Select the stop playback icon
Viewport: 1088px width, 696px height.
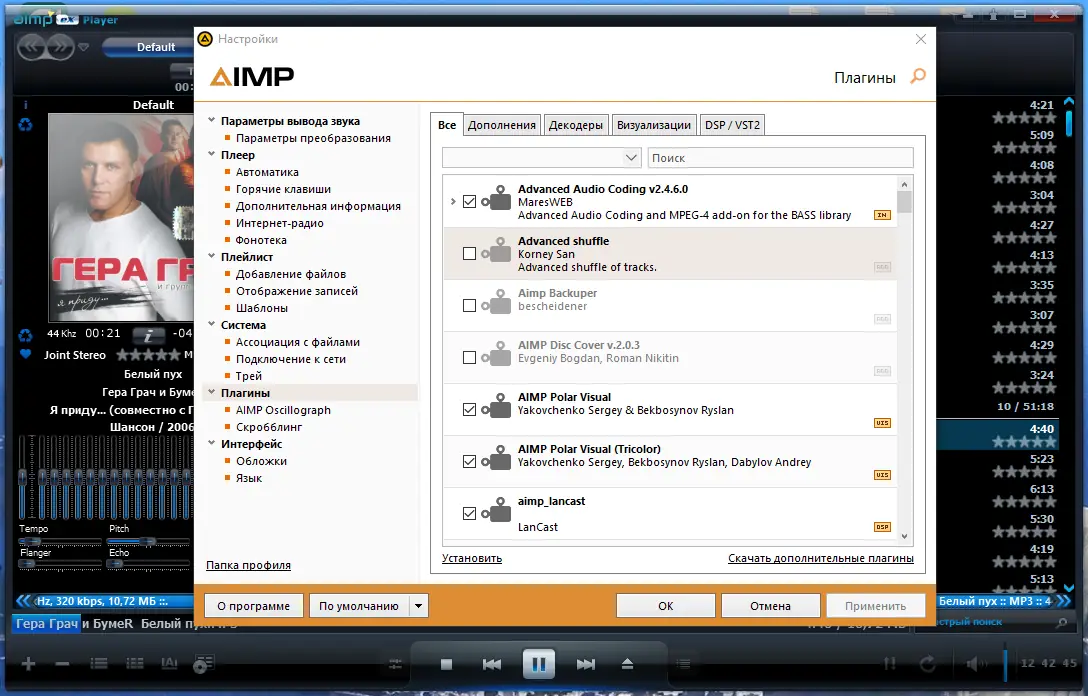click(x=445, y=663)
